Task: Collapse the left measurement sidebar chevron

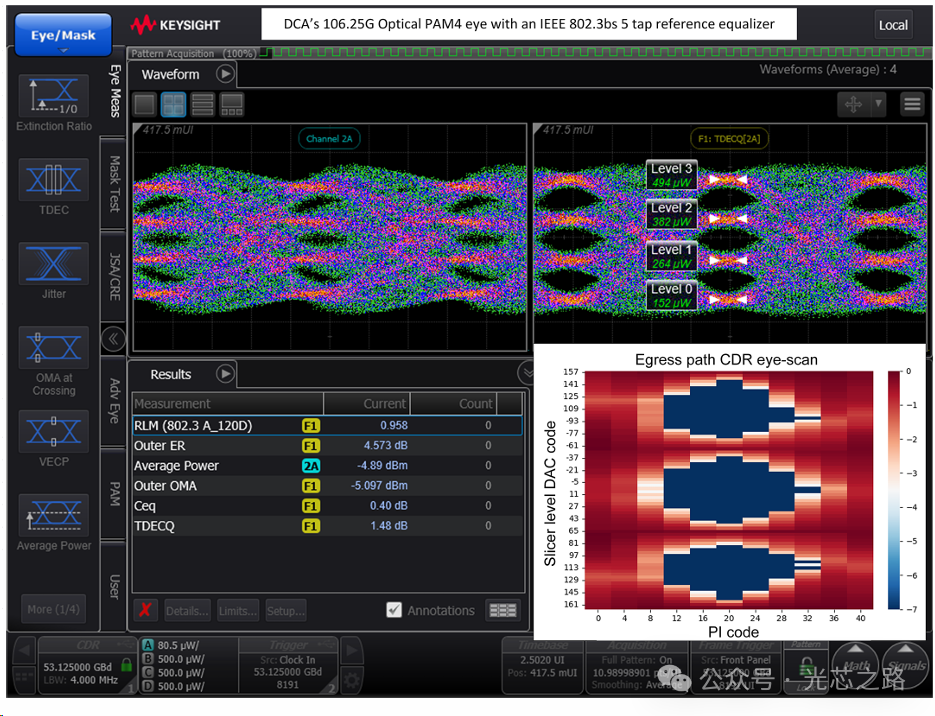Action: pyautogui.click(x=114, y=338)
